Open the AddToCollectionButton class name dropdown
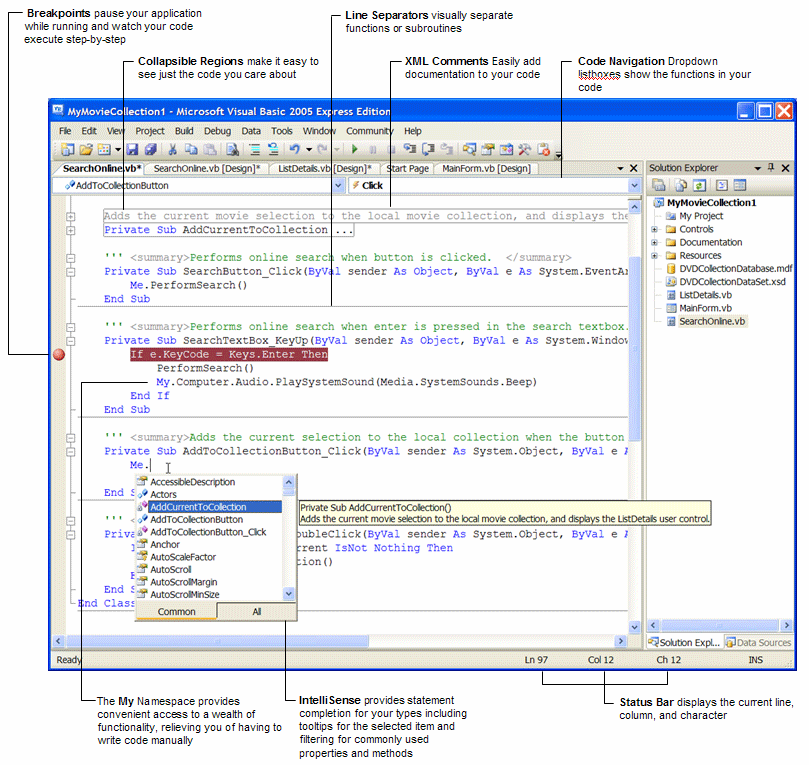The image size is (809, 765). tap(338, 185)
